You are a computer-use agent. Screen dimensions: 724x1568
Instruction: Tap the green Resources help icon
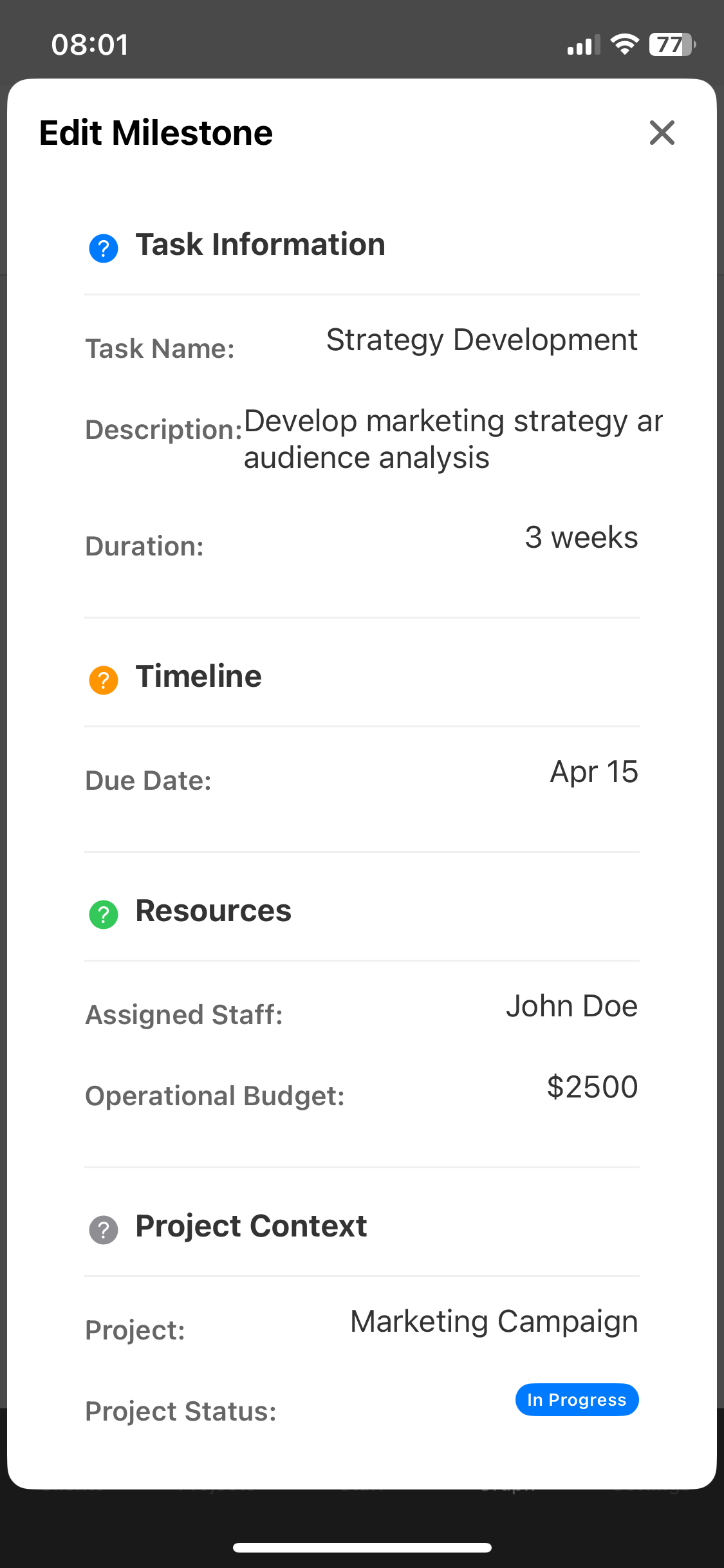(x=103, y=915)
